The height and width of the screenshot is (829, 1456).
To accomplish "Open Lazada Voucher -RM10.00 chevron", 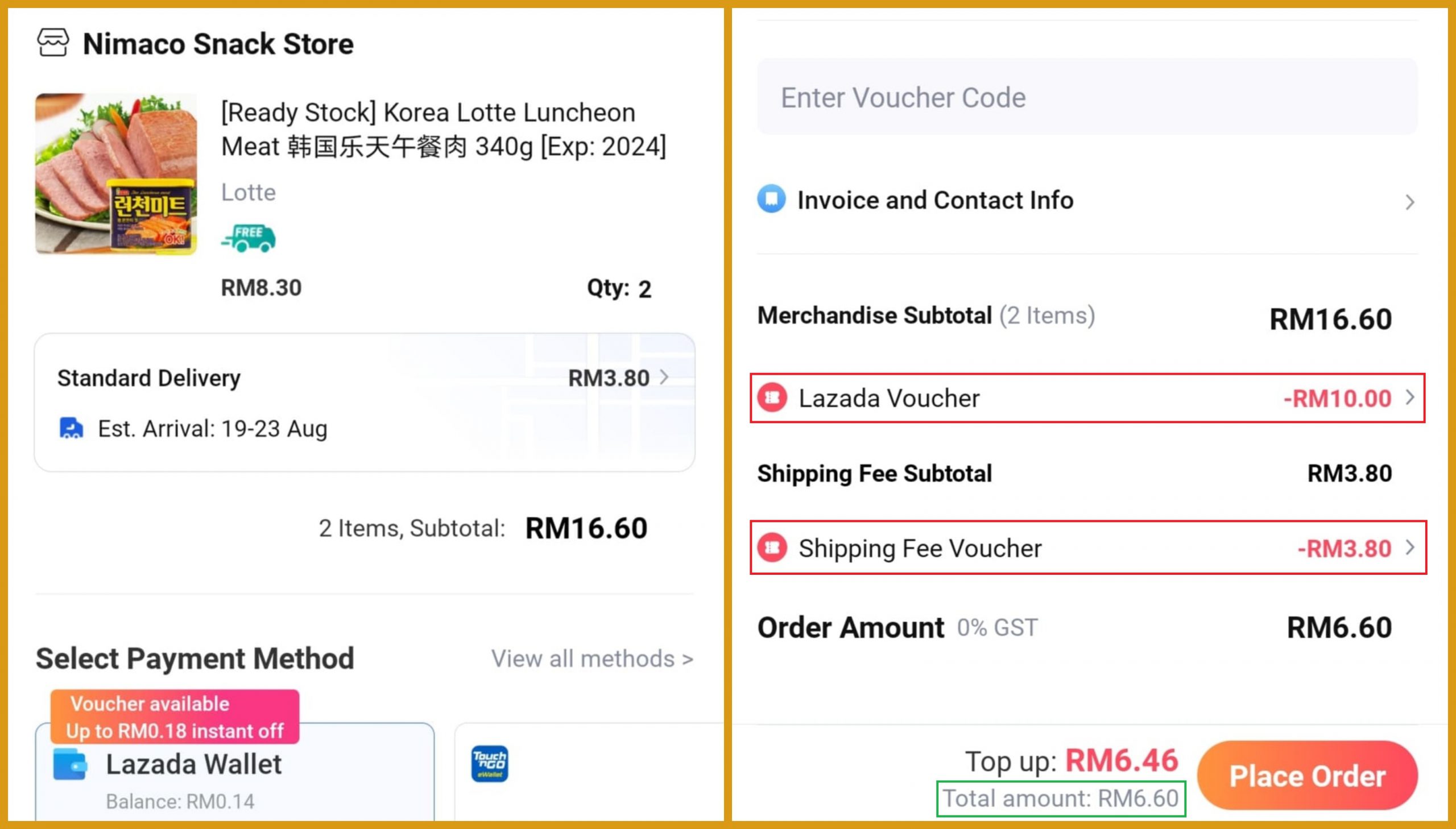I will (1410, 397).
